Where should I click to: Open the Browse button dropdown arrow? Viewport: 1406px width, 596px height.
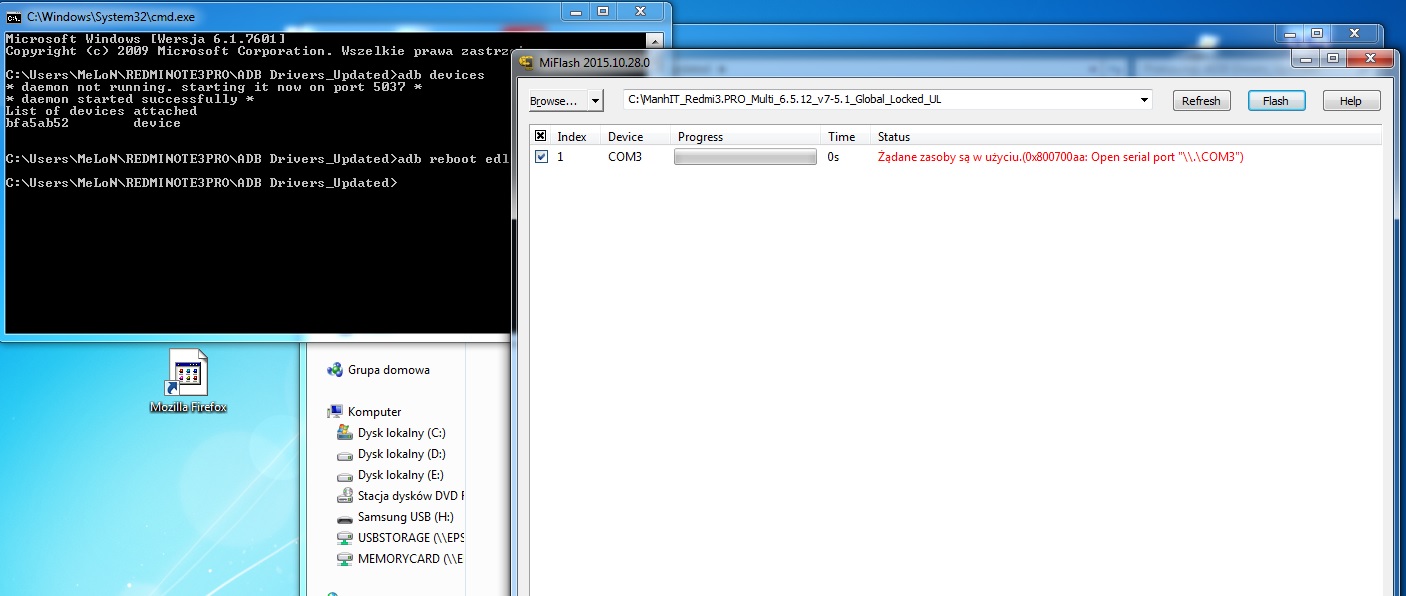[596, 101]
